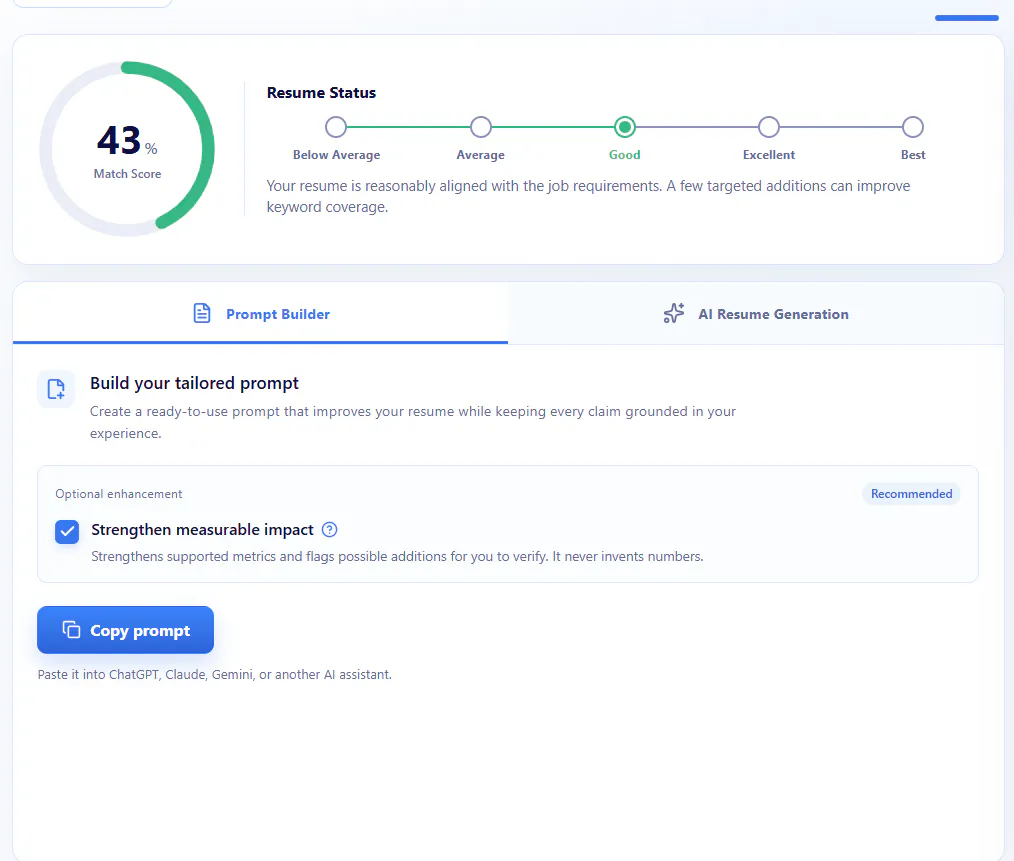Select the Below Average status circle
Image resolution: width=1014 pixels, height=861 pixels.
(x=336, y=127)
